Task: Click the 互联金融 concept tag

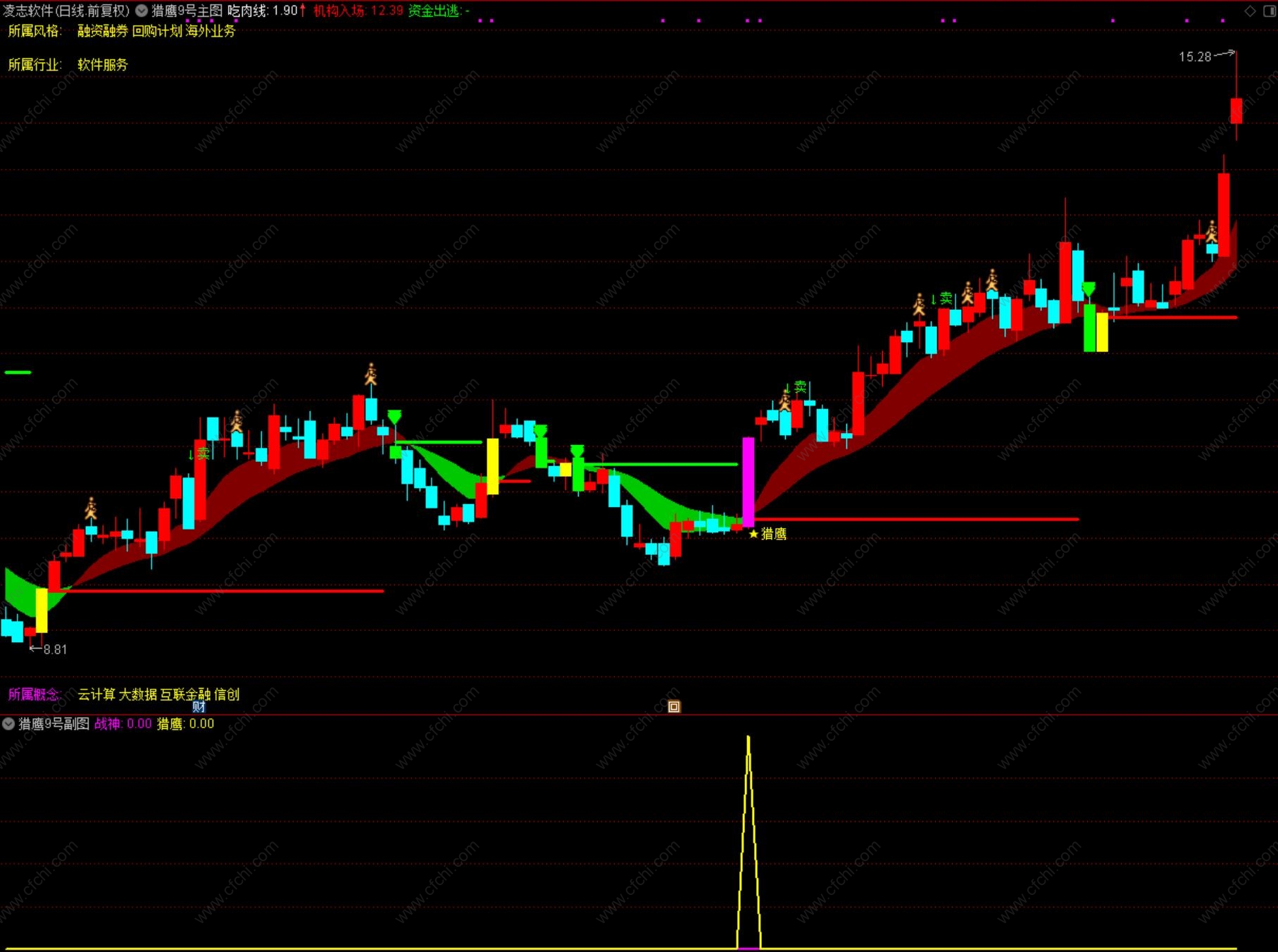Action: click(186, 694)
